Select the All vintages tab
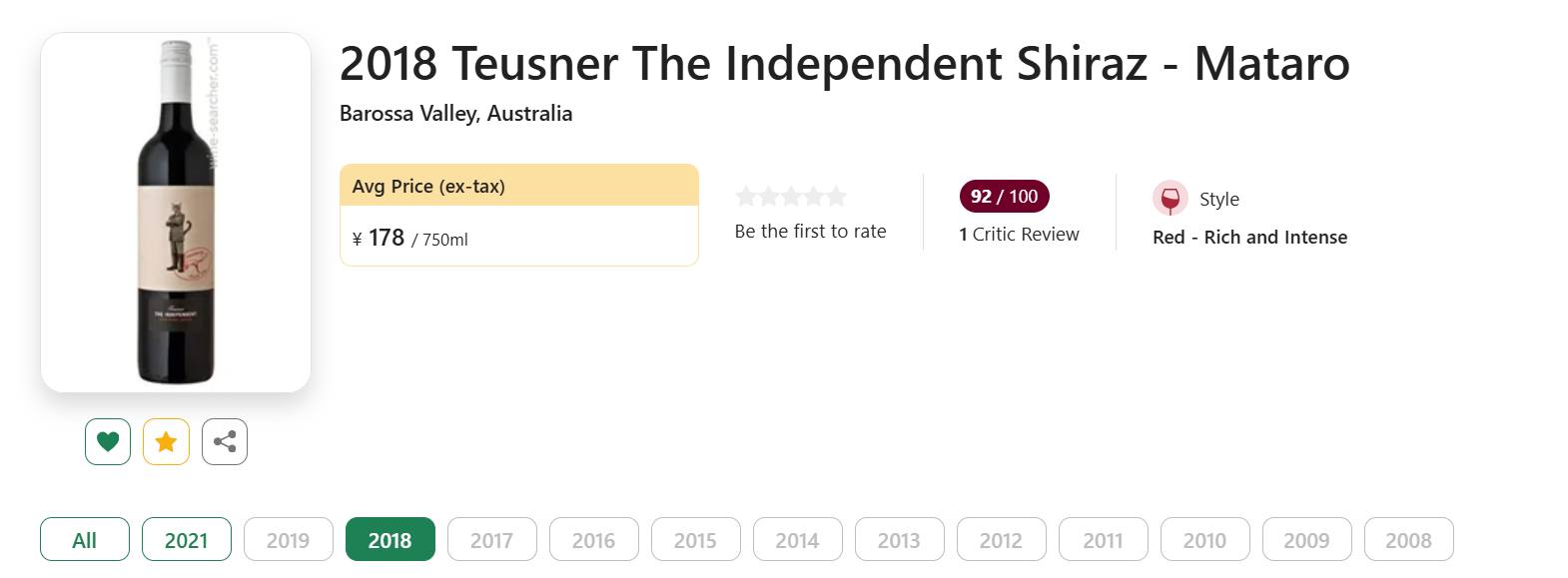Viewport: 1568px width, 578px height. [85, 540]
